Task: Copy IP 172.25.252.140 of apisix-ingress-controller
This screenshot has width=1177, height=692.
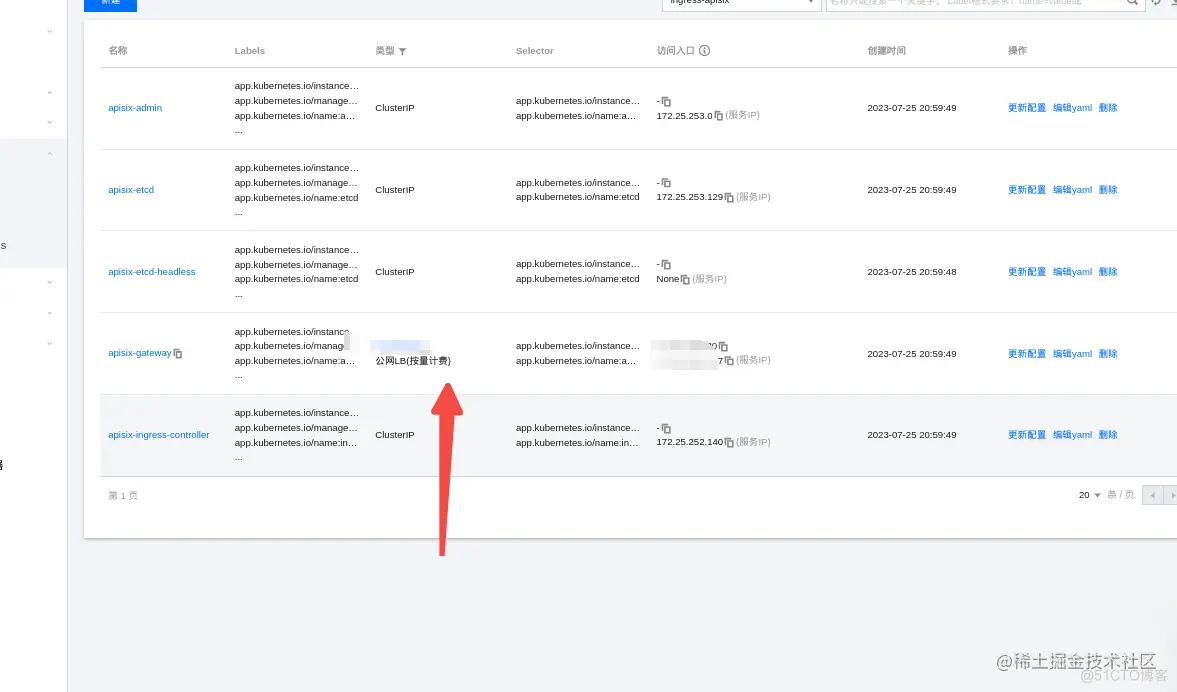Action: click(x=729, y=442)
